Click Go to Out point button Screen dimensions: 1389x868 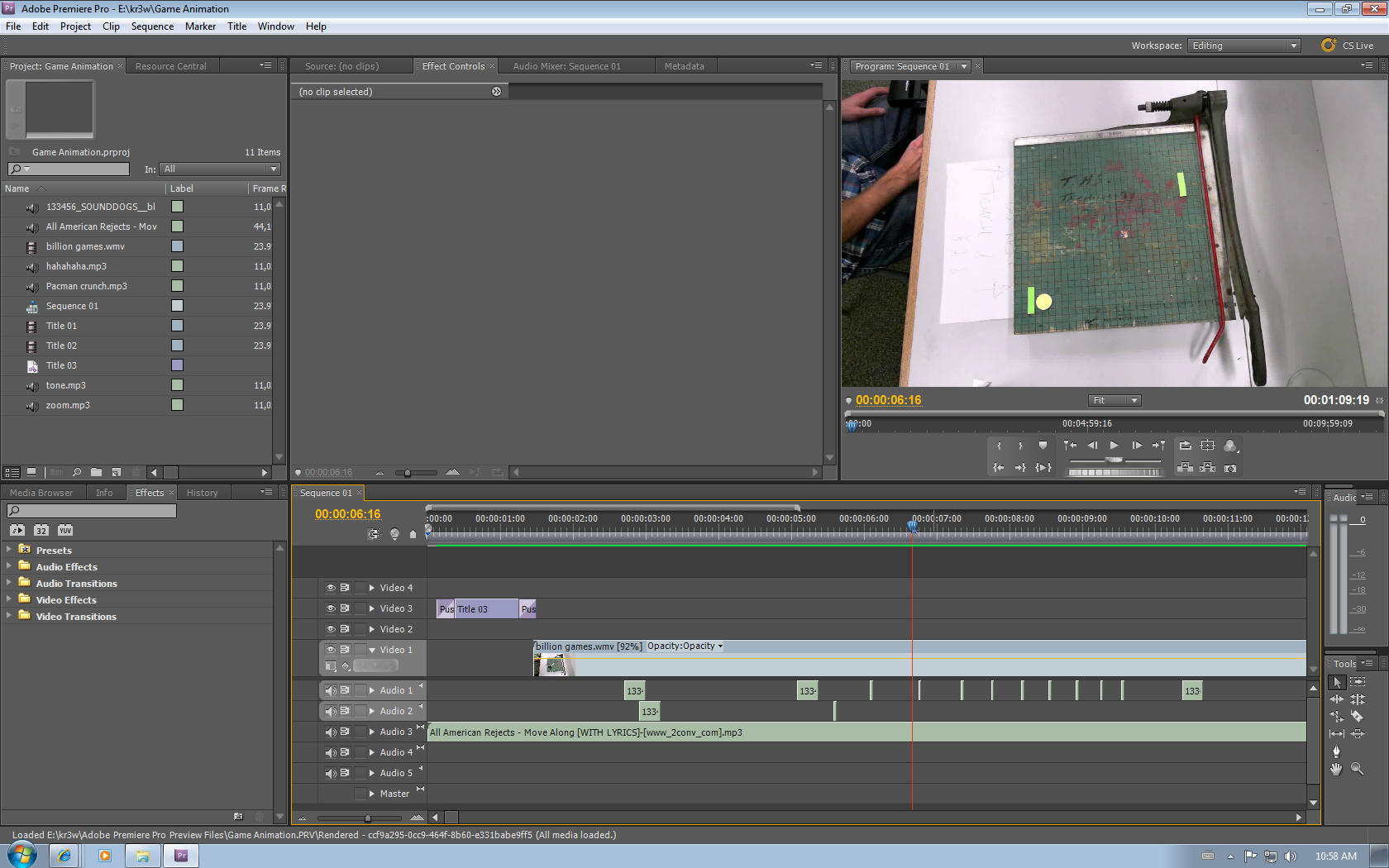click(x=1020, y=468)
